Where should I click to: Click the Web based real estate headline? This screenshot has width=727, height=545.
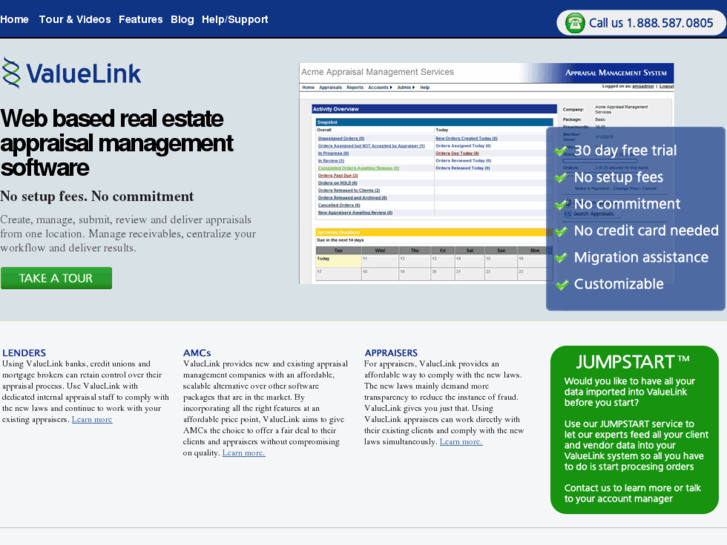[x=116, y=143]
